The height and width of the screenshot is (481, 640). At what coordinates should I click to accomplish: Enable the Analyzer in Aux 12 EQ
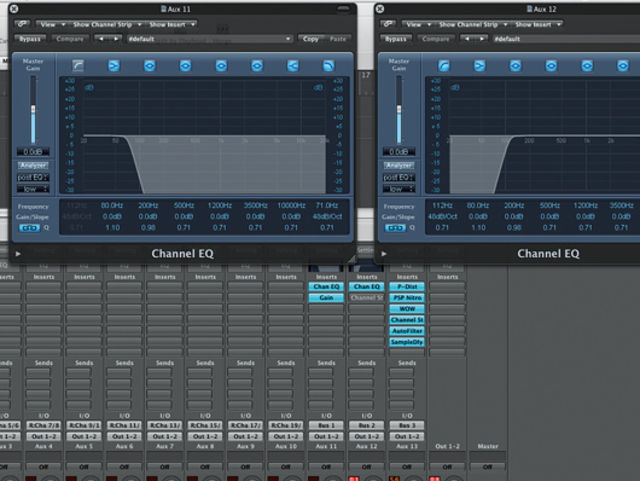tap(399, 165)
